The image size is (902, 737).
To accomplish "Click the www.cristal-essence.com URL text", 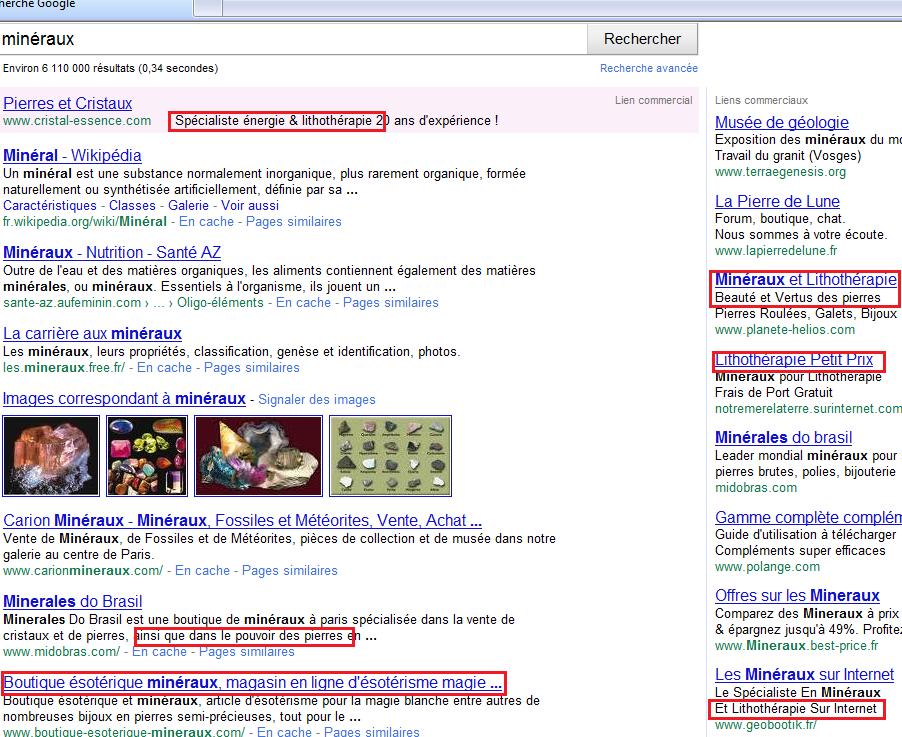I will [x=77, y=121].
